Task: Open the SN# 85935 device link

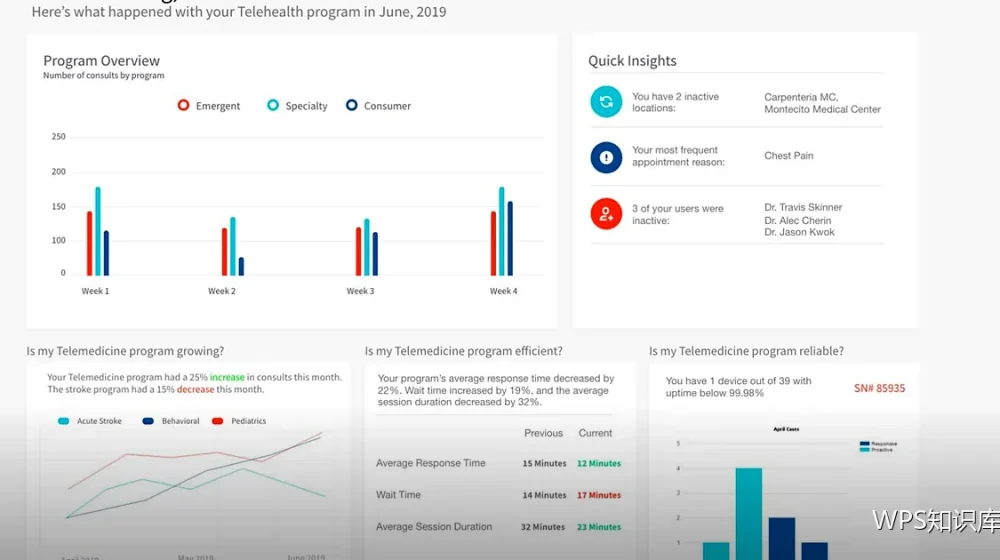Action: (x=879, y=388)
